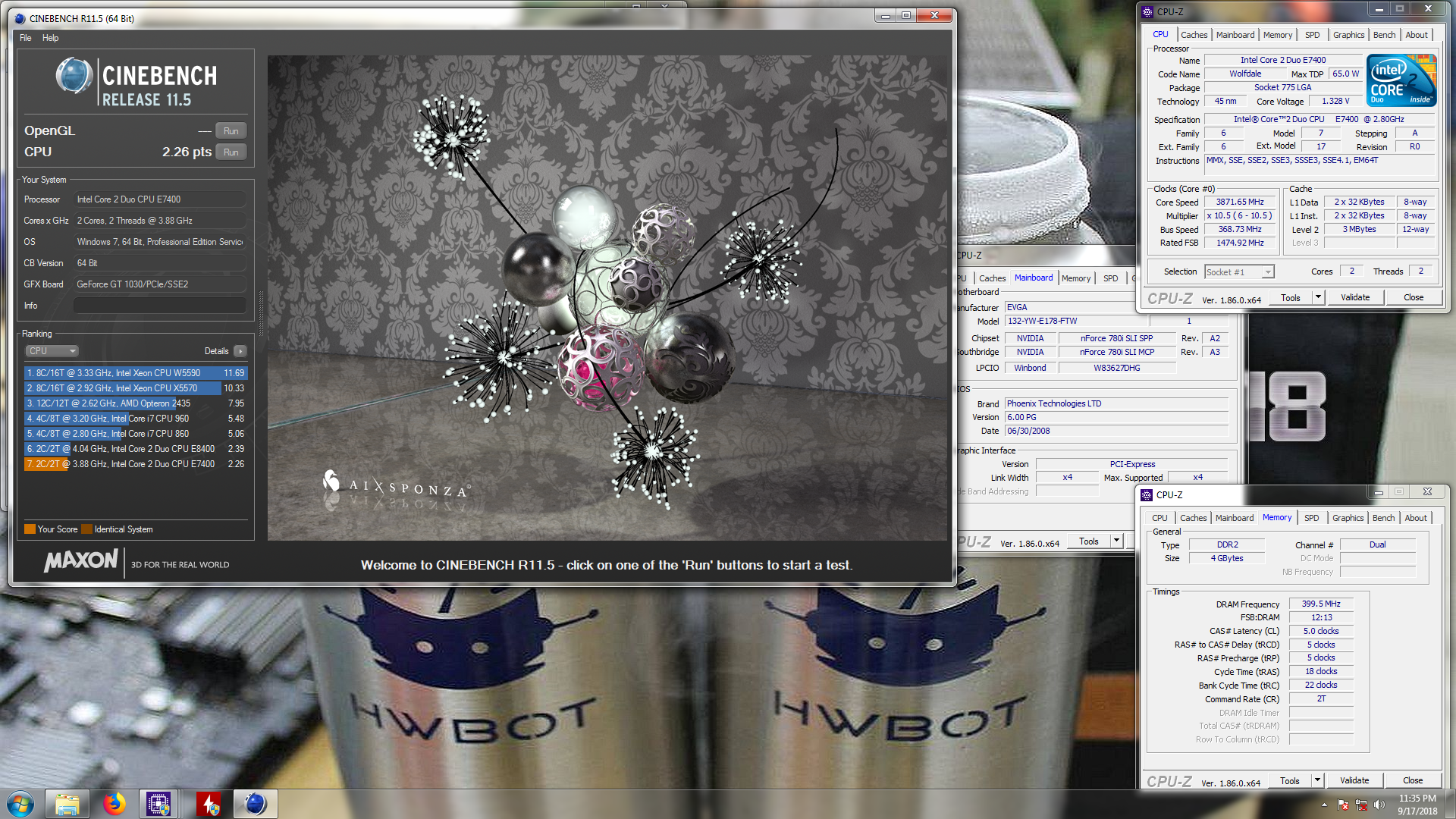Screen dimensions: 1456x819
Task: Open the Windows Start menu orb
Action: click(x=20, y=804)
